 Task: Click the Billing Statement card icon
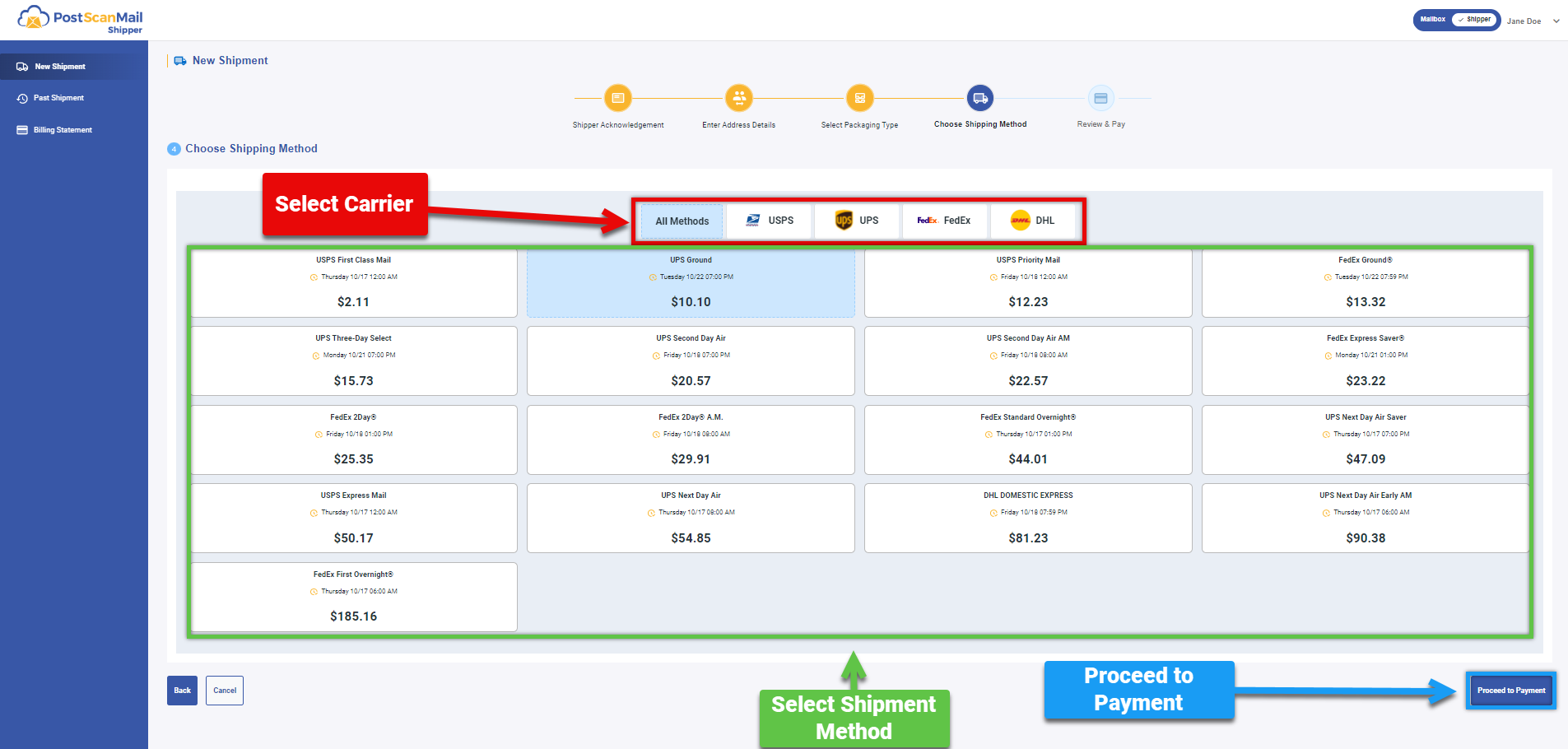pos(22,130)
